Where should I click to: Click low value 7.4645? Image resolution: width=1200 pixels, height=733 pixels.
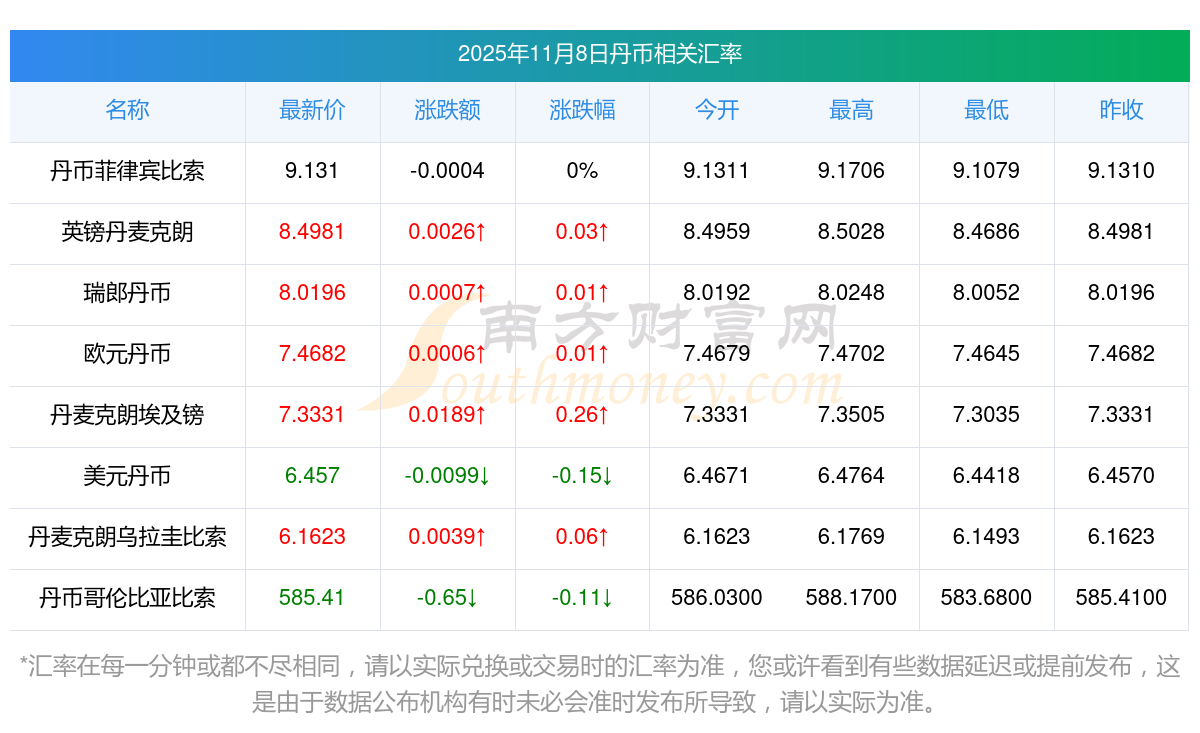986,354
